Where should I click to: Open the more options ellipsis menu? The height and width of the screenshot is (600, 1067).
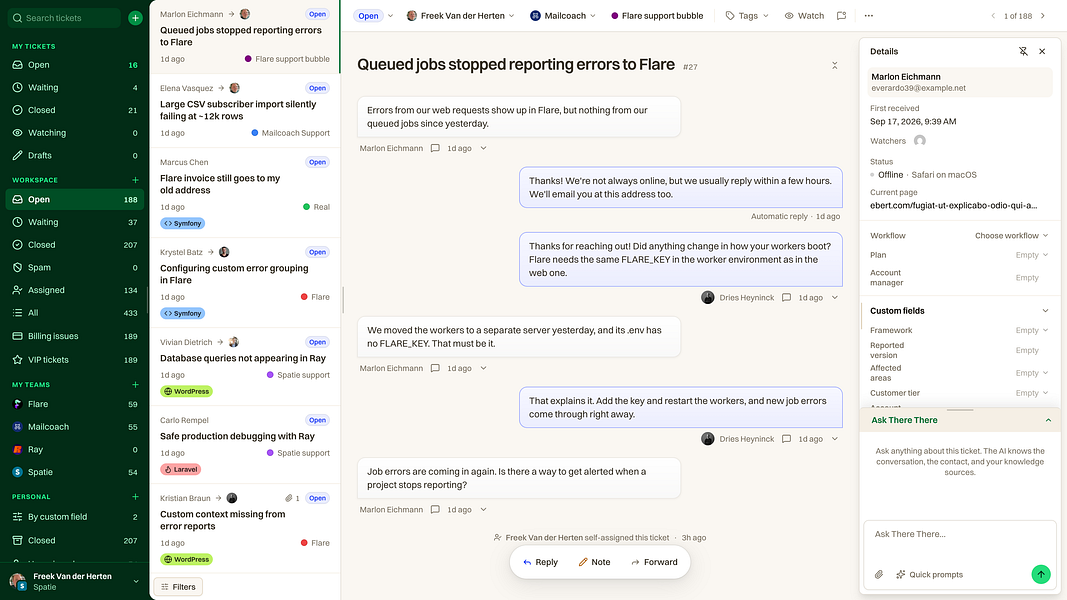pyautogui.click(x=869, y=16)
